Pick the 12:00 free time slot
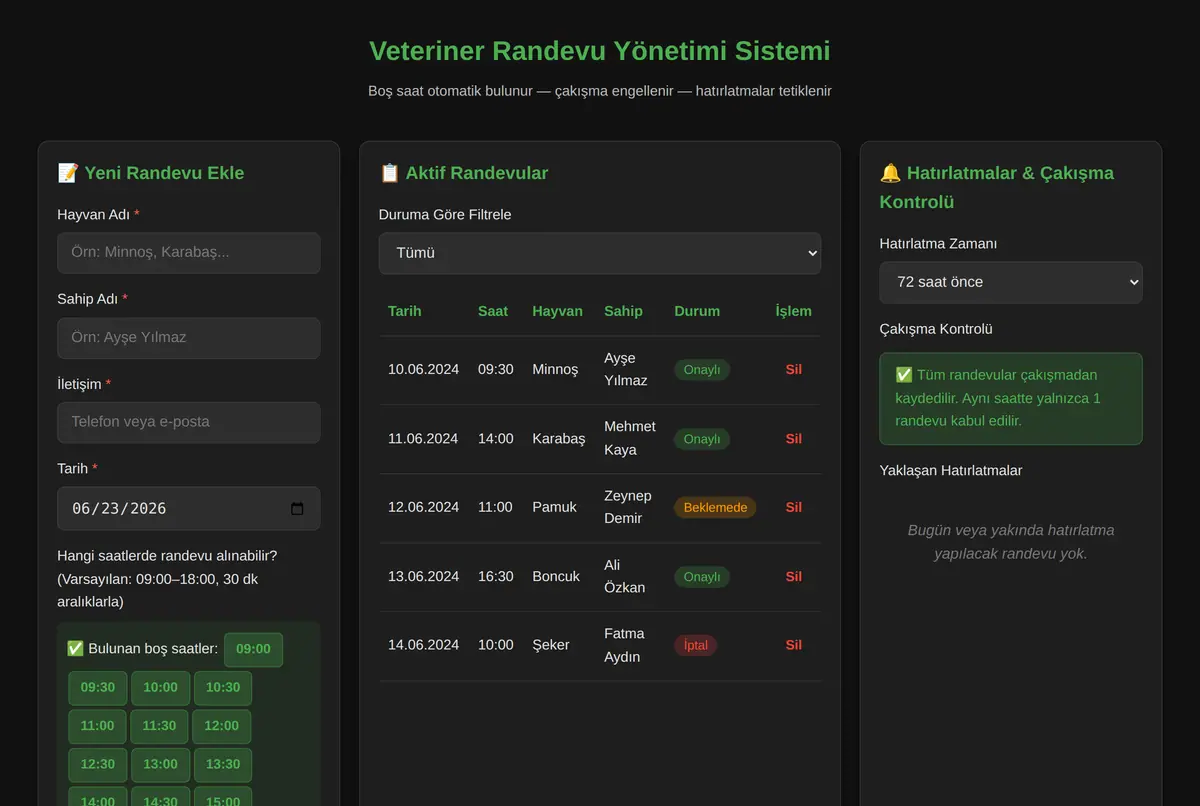Image resolution: width=1200 pixels, height=806 pixels. (223, 726)
